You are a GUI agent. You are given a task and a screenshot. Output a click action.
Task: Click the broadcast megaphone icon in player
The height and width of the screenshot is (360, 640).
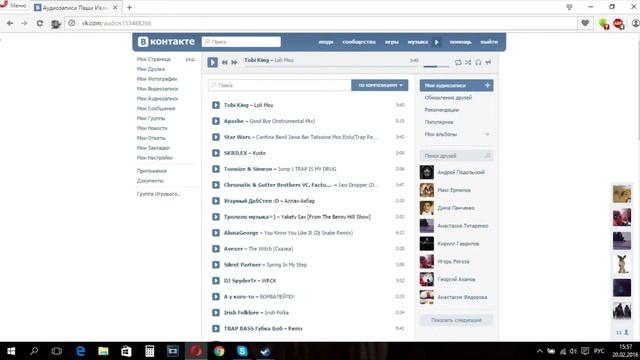tap(488, 62)
